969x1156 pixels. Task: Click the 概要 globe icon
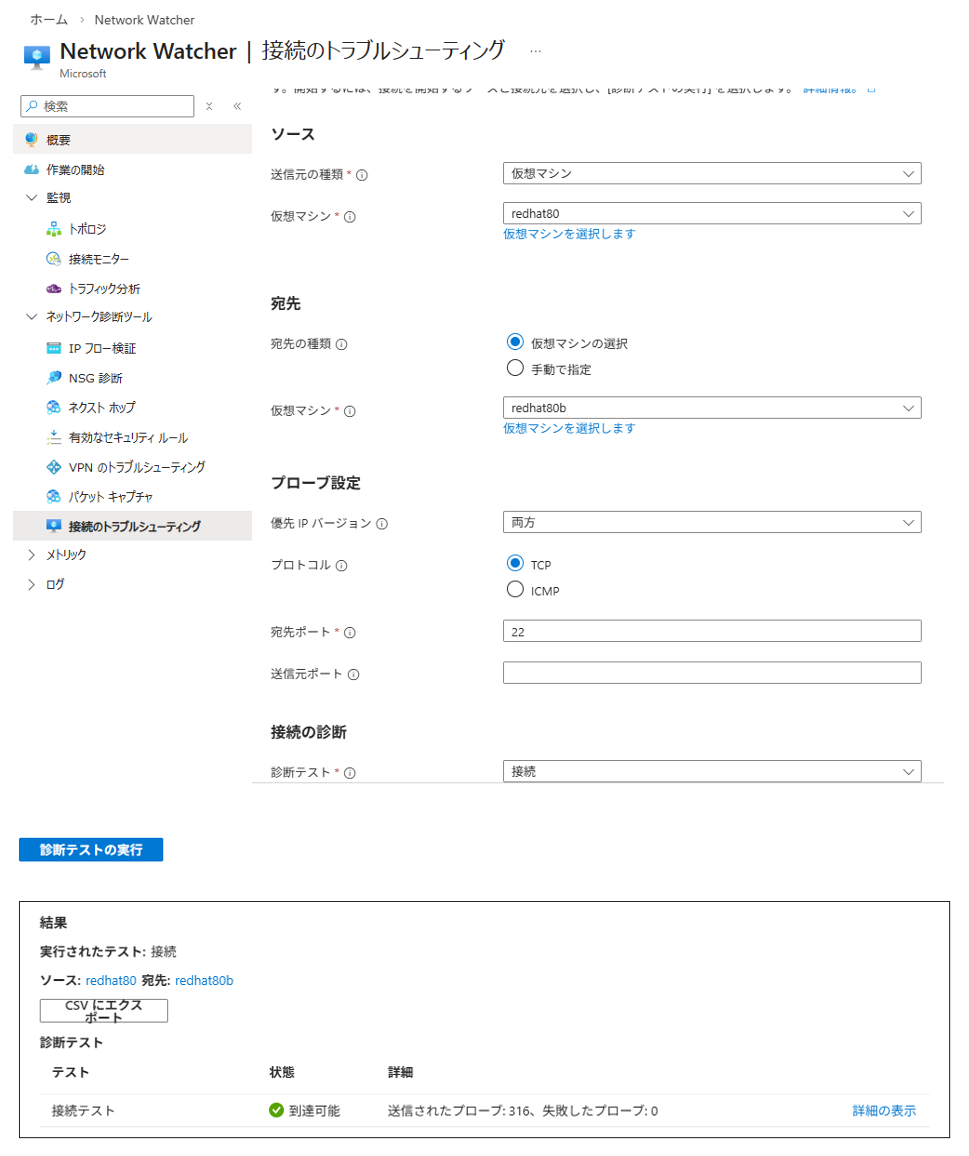coord(31,139)
